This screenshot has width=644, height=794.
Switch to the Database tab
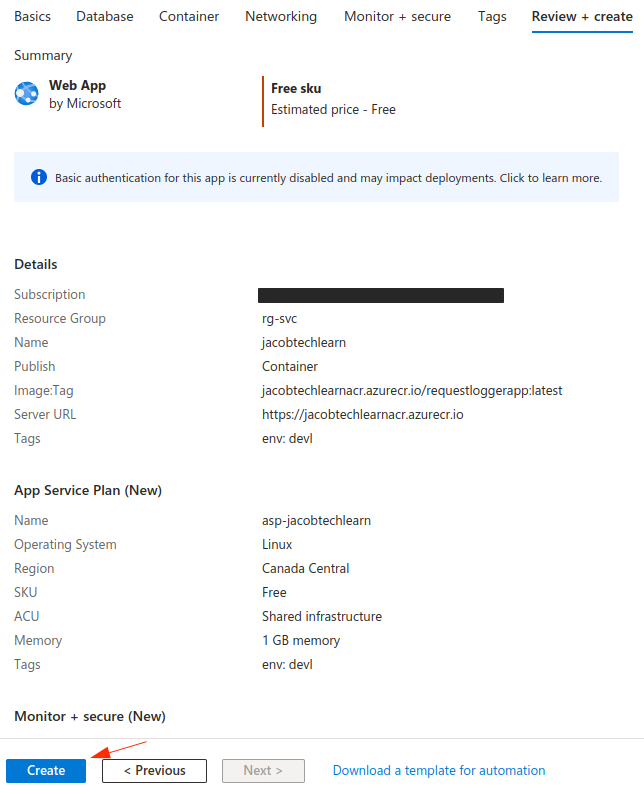[x=104, y=17]
